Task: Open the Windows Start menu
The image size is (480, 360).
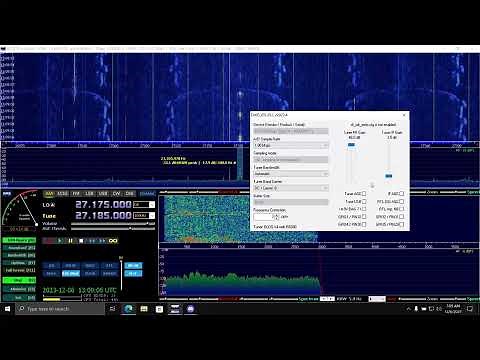Action: coord(7,309)
